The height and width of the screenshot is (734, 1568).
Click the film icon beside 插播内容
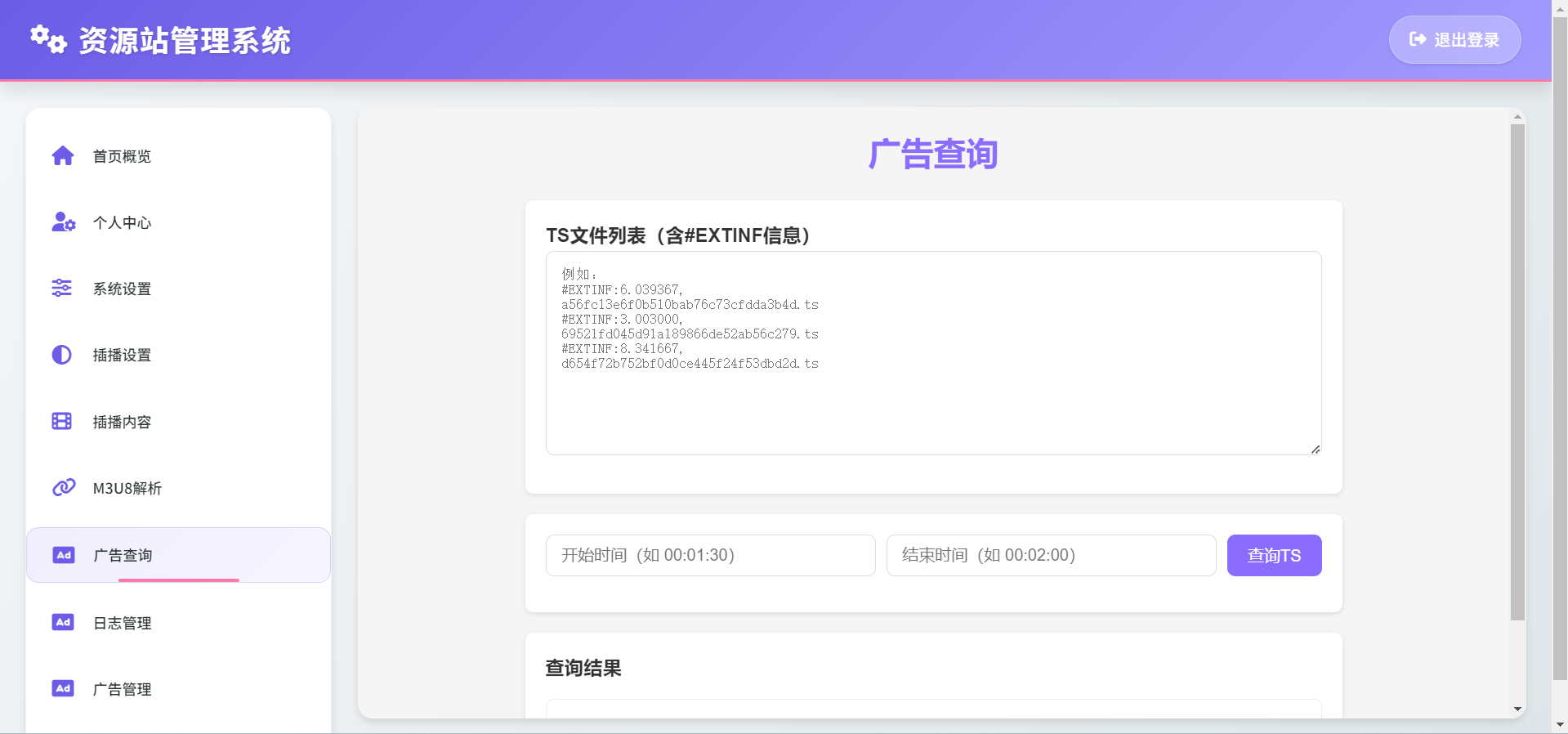tap(62, 421)
